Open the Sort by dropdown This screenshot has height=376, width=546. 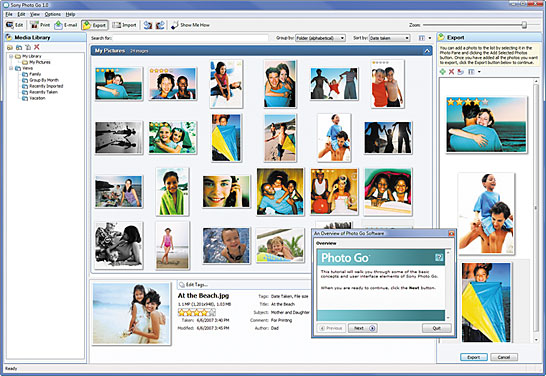(390, 38)
